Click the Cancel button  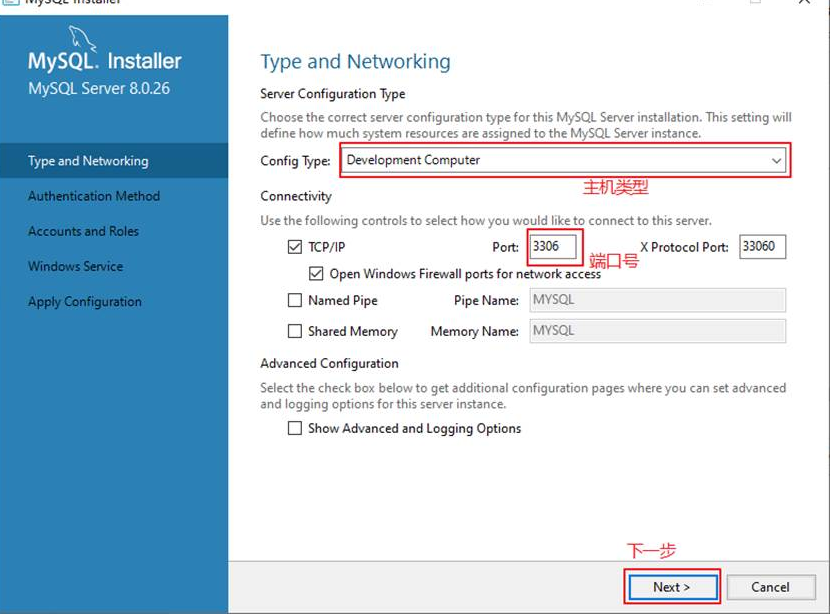coord(771,587)
